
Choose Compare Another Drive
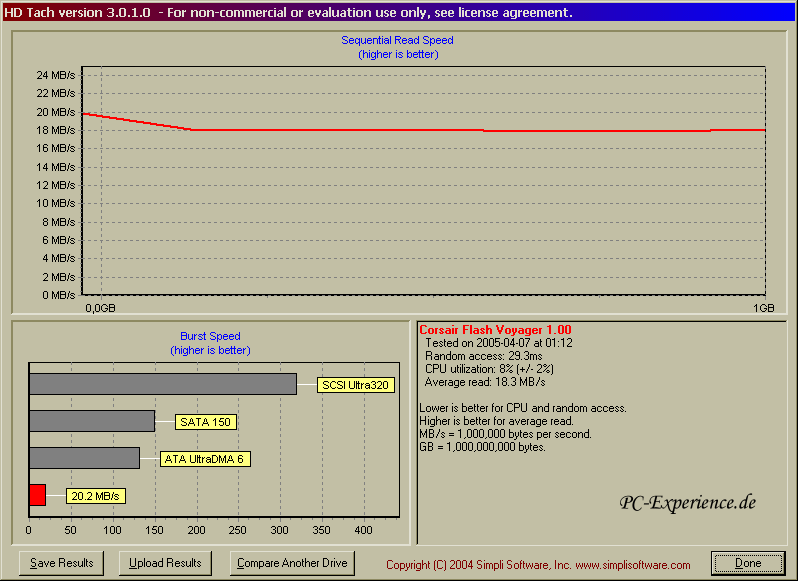[292, 563]
